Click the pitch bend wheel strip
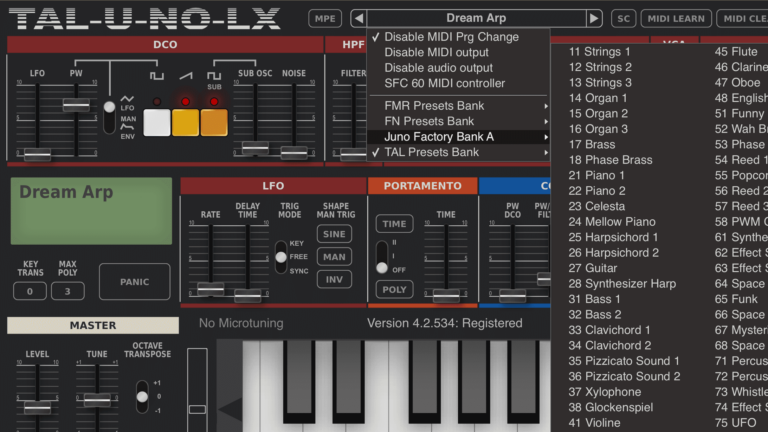 [197, 389]
